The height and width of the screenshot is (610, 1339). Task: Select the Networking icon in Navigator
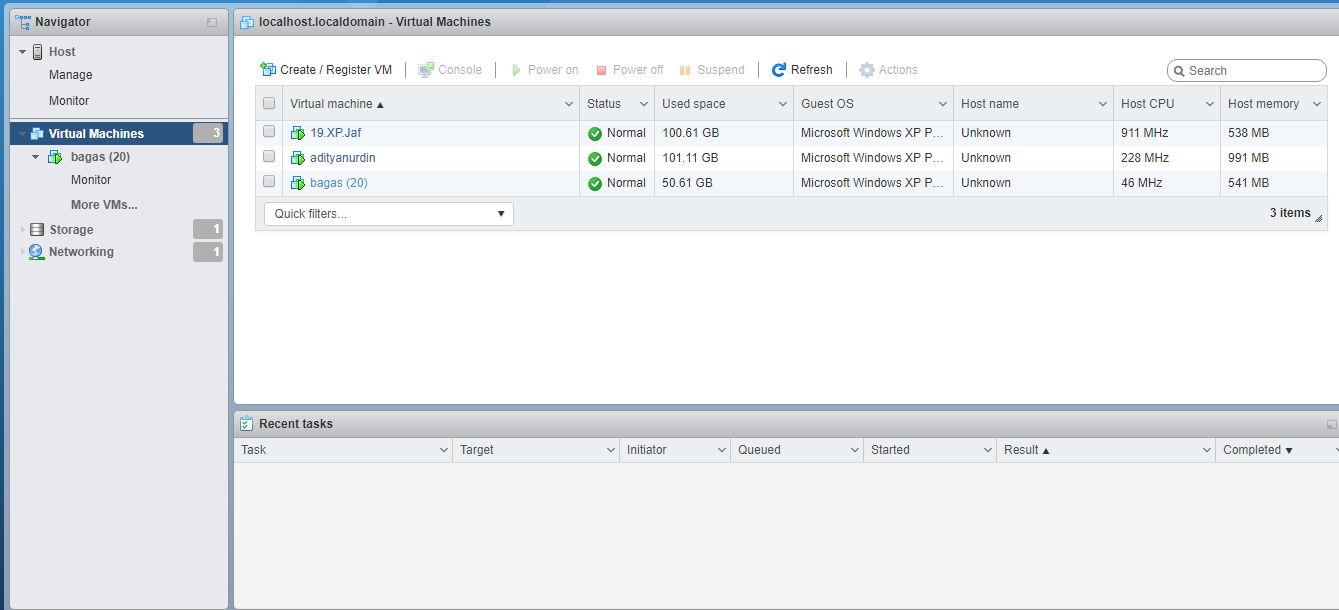37,251
